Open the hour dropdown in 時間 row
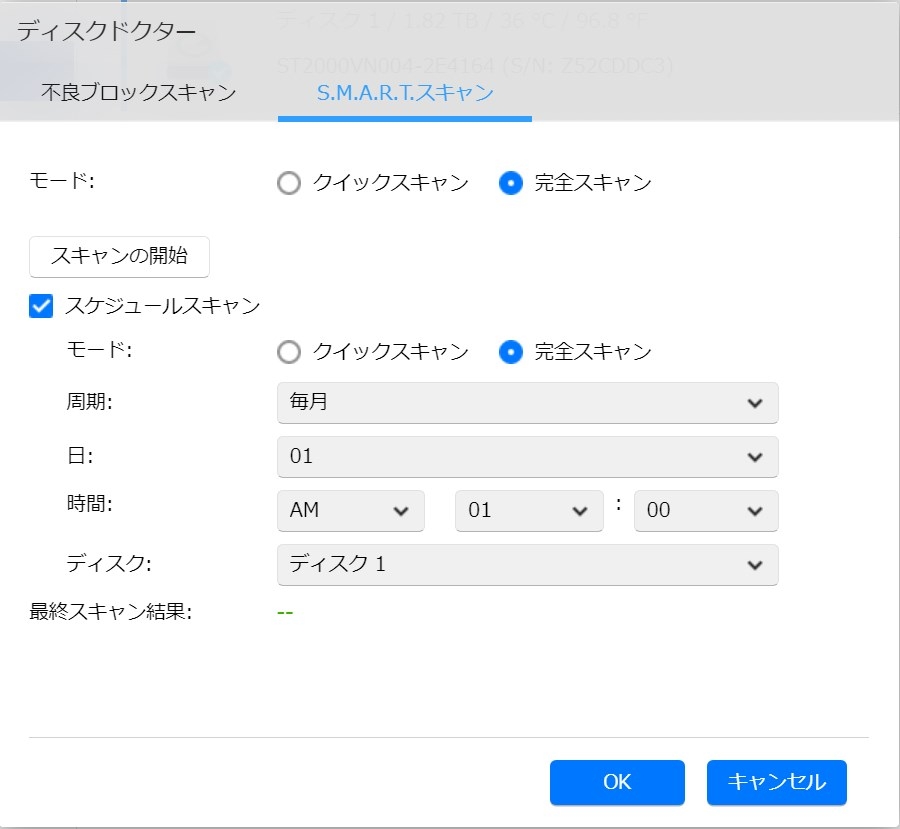The width and height of the screenshot is (900, 829). [528, 511]
